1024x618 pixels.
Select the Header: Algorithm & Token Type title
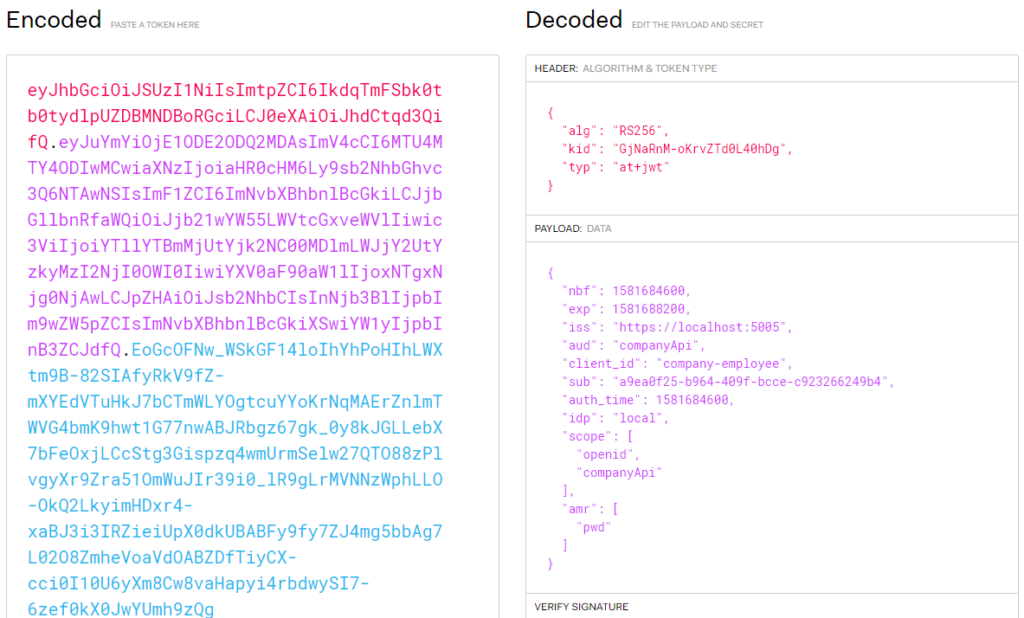(625, 68)
